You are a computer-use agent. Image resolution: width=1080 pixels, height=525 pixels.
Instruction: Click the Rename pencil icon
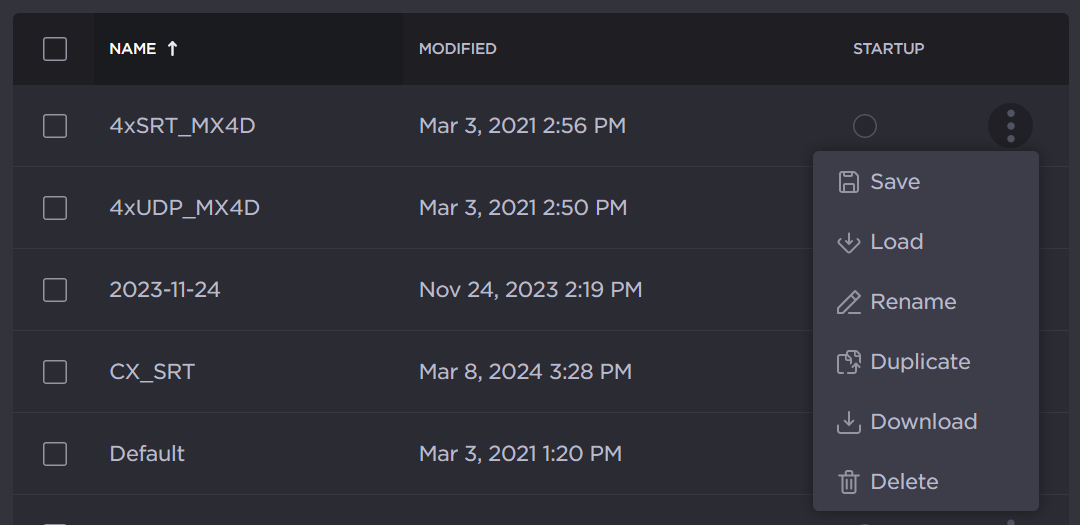pos(849,303)
